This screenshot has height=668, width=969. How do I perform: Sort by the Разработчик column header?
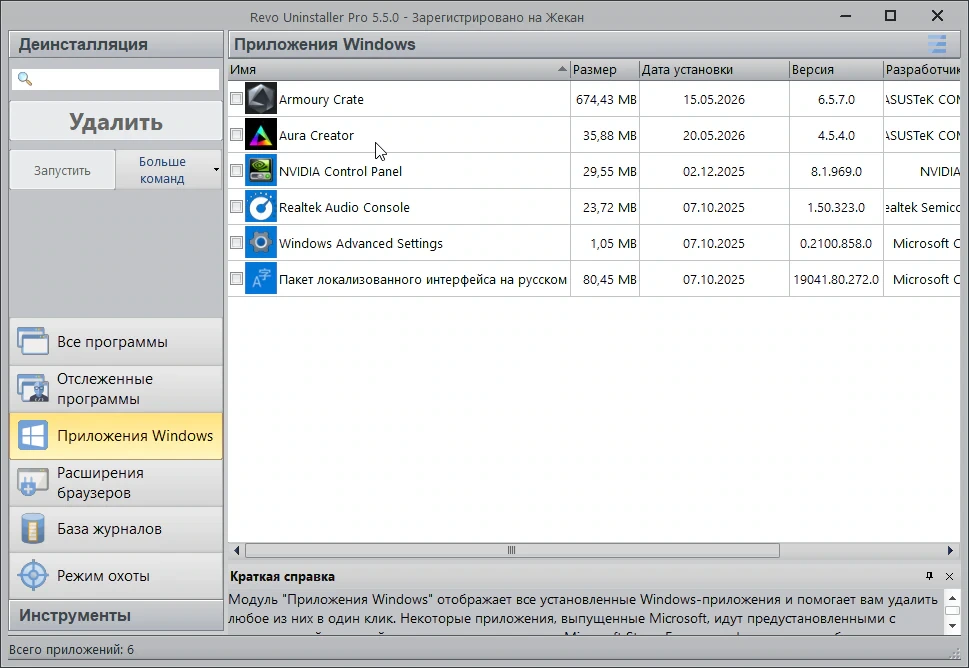pos(922,69)
